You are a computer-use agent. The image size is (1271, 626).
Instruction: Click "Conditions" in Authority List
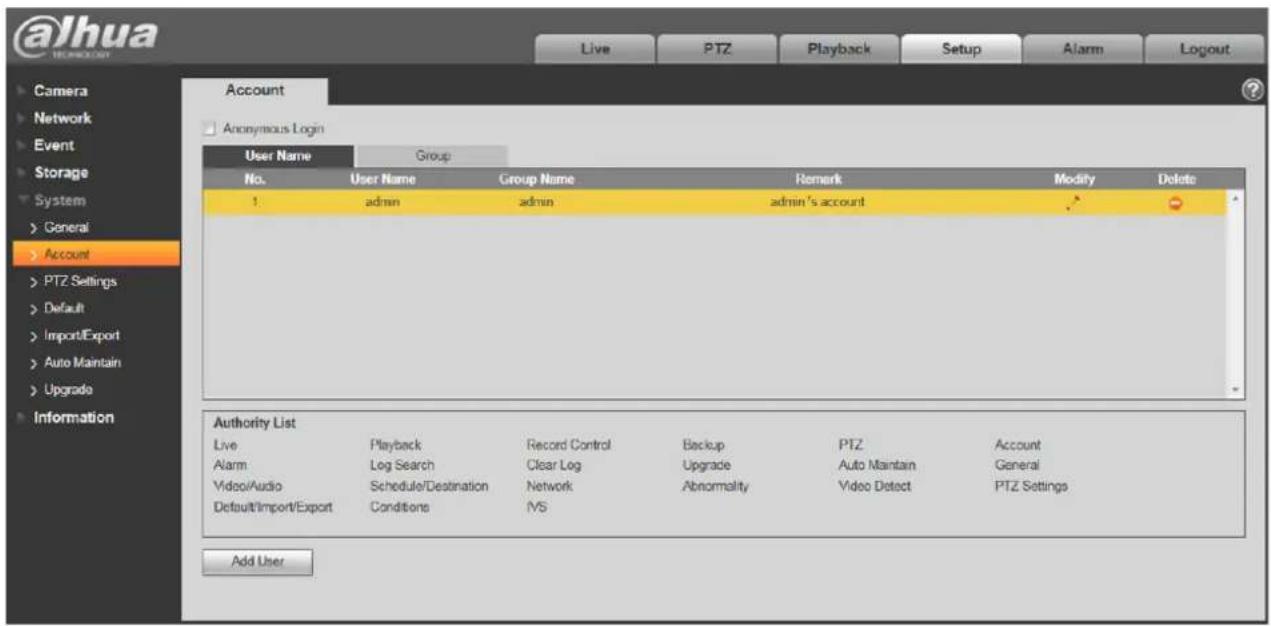(399, 507)
